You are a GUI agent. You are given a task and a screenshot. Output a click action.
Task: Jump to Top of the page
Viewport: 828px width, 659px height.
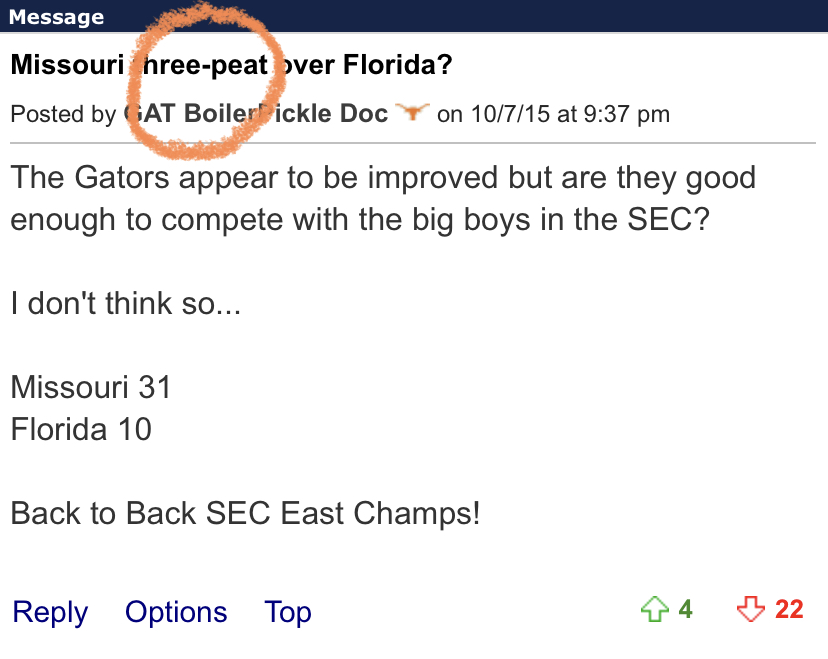(288, 612)
